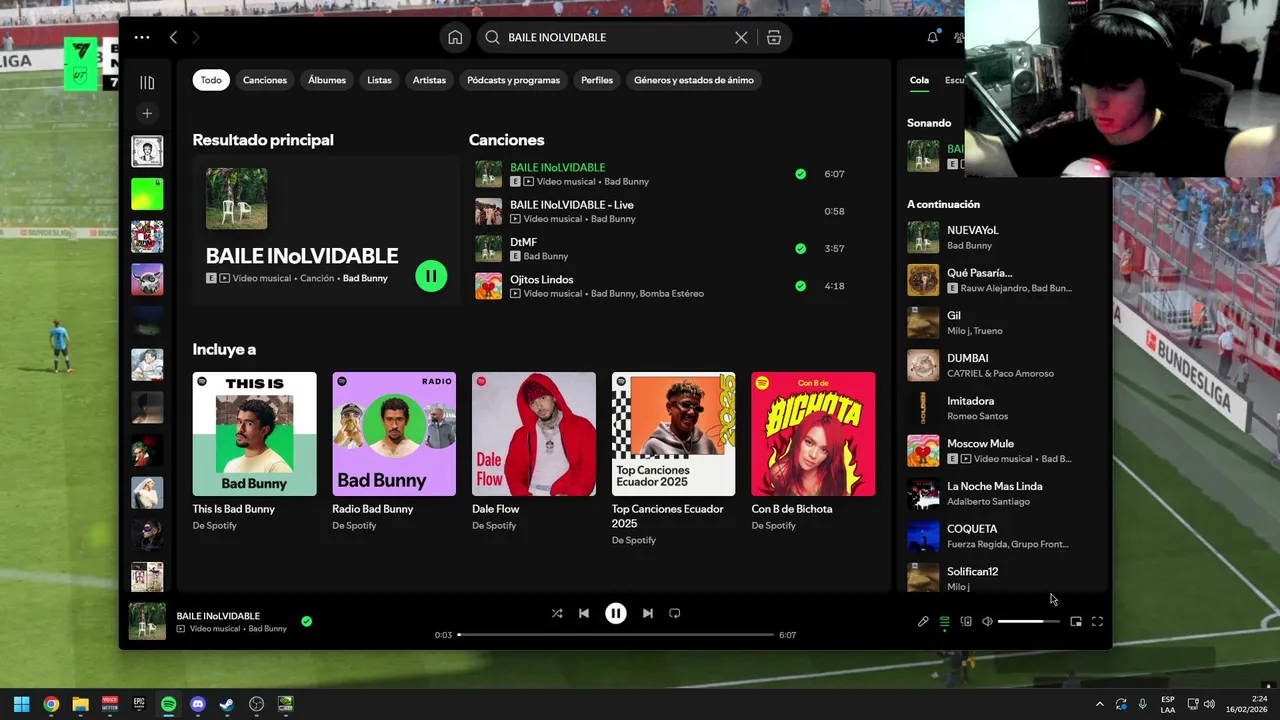Open Steam from the taskbar
This screenshot has width=1280, height=720.
(227, 704)
